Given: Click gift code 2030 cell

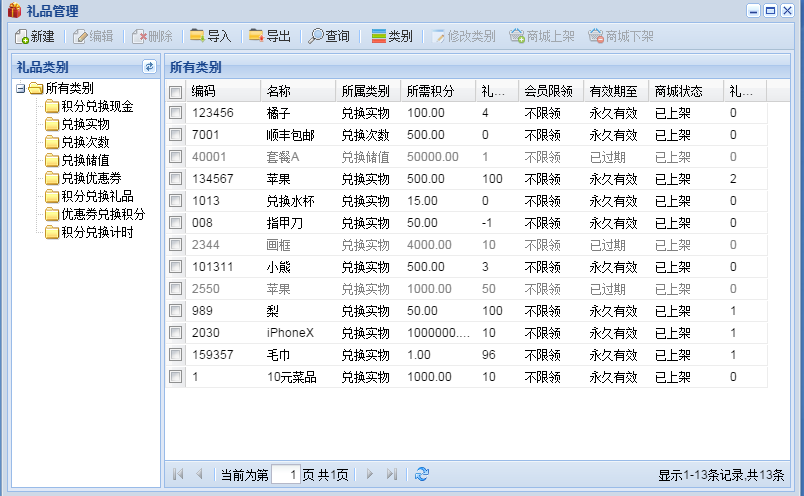Looking at the screenshot, I should click(x=223, y=333).
